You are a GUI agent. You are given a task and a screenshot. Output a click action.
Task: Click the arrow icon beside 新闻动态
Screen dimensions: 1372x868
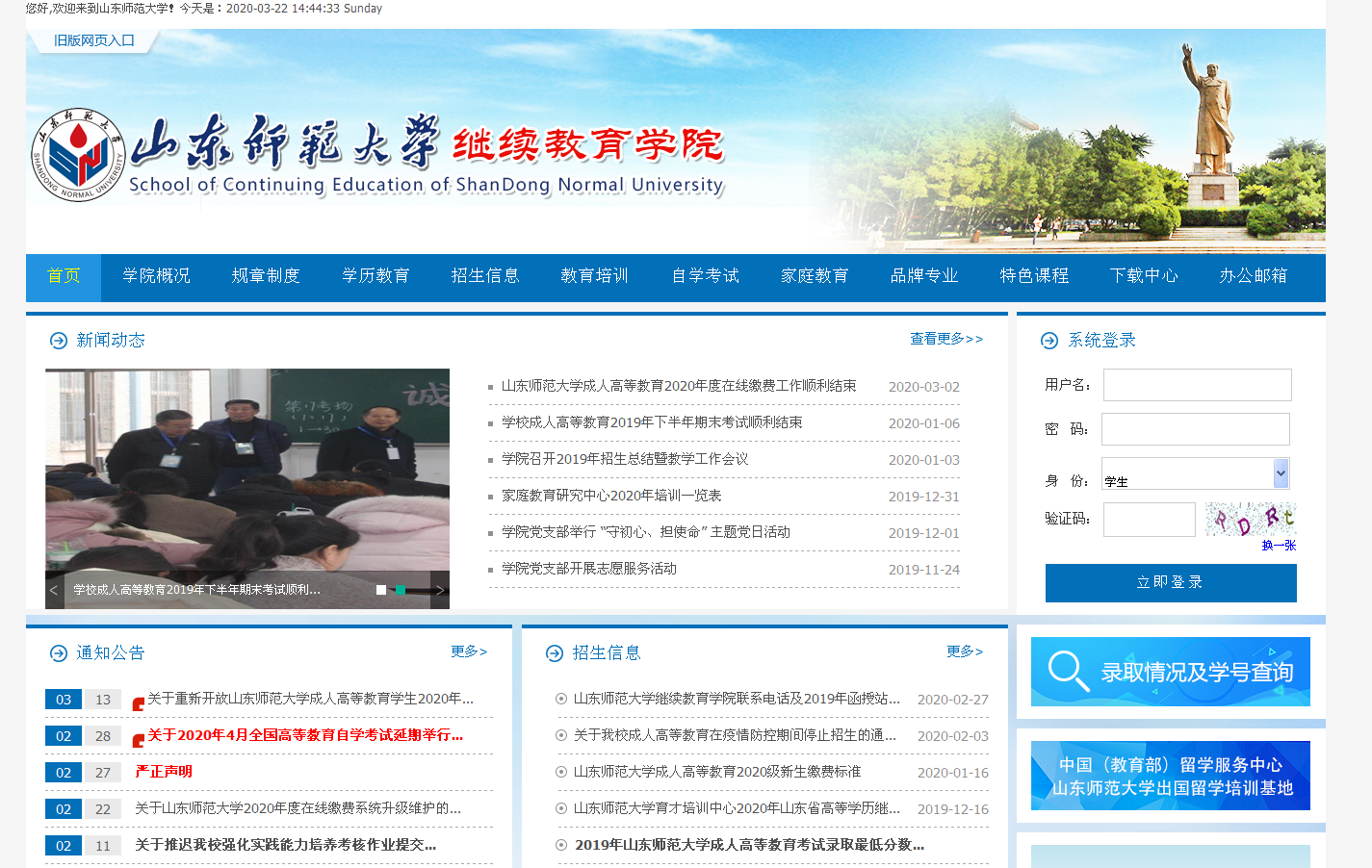point(59,341)
